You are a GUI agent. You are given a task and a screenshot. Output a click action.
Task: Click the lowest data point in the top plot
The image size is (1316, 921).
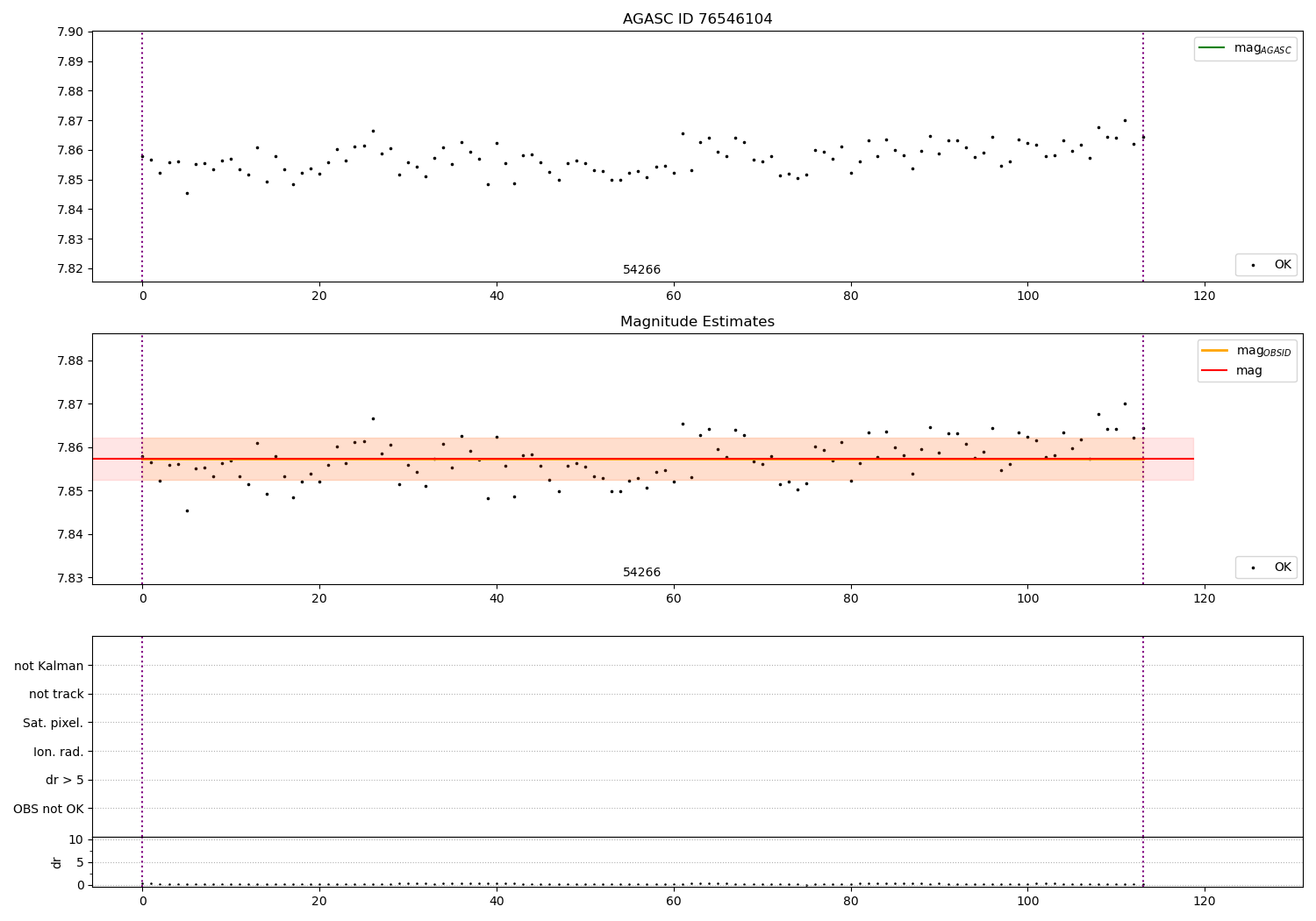point(187,193)
